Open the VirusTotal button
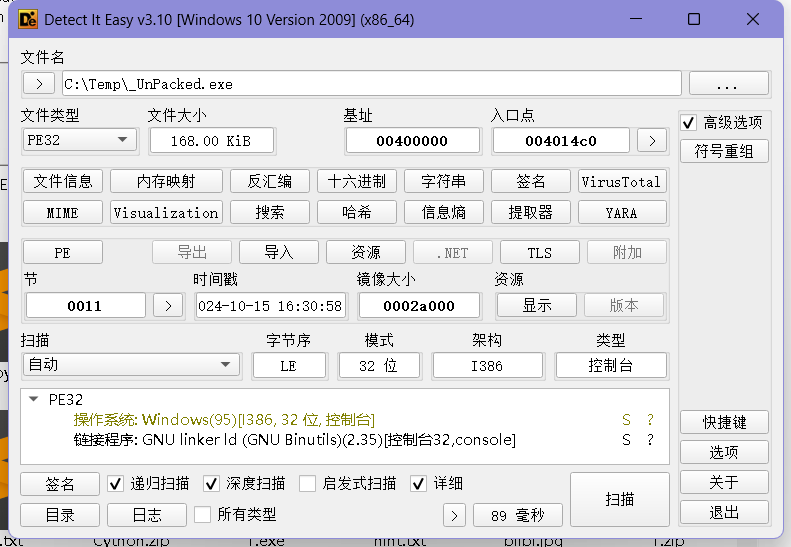The width and height of the screenshot is (791, 547). 622,181
